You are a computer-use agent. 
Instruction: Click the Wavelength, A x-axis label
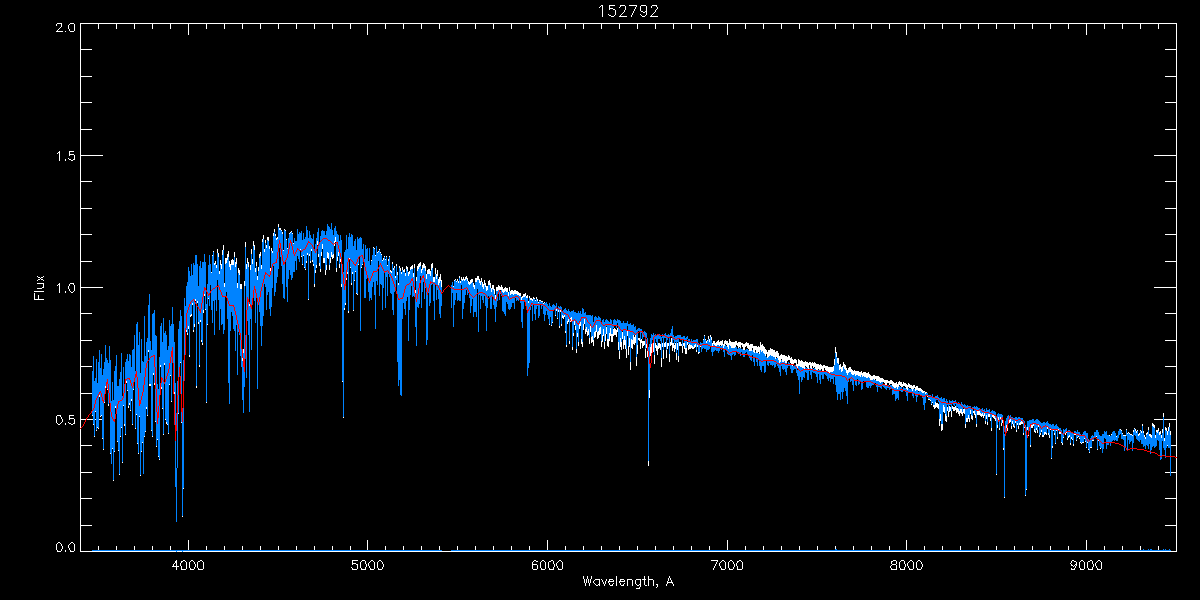coord(627,581)
